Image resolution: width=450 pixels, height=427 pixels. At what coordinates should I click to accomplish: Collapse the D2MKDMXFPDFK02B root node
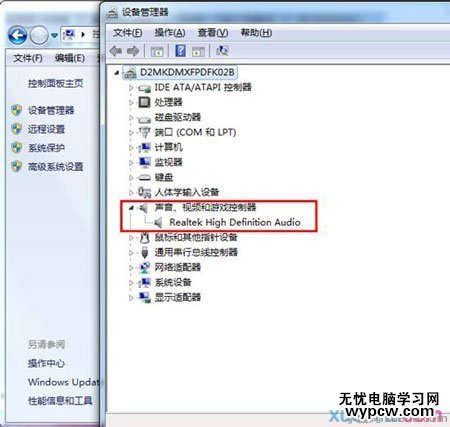[x=116, y=72]
